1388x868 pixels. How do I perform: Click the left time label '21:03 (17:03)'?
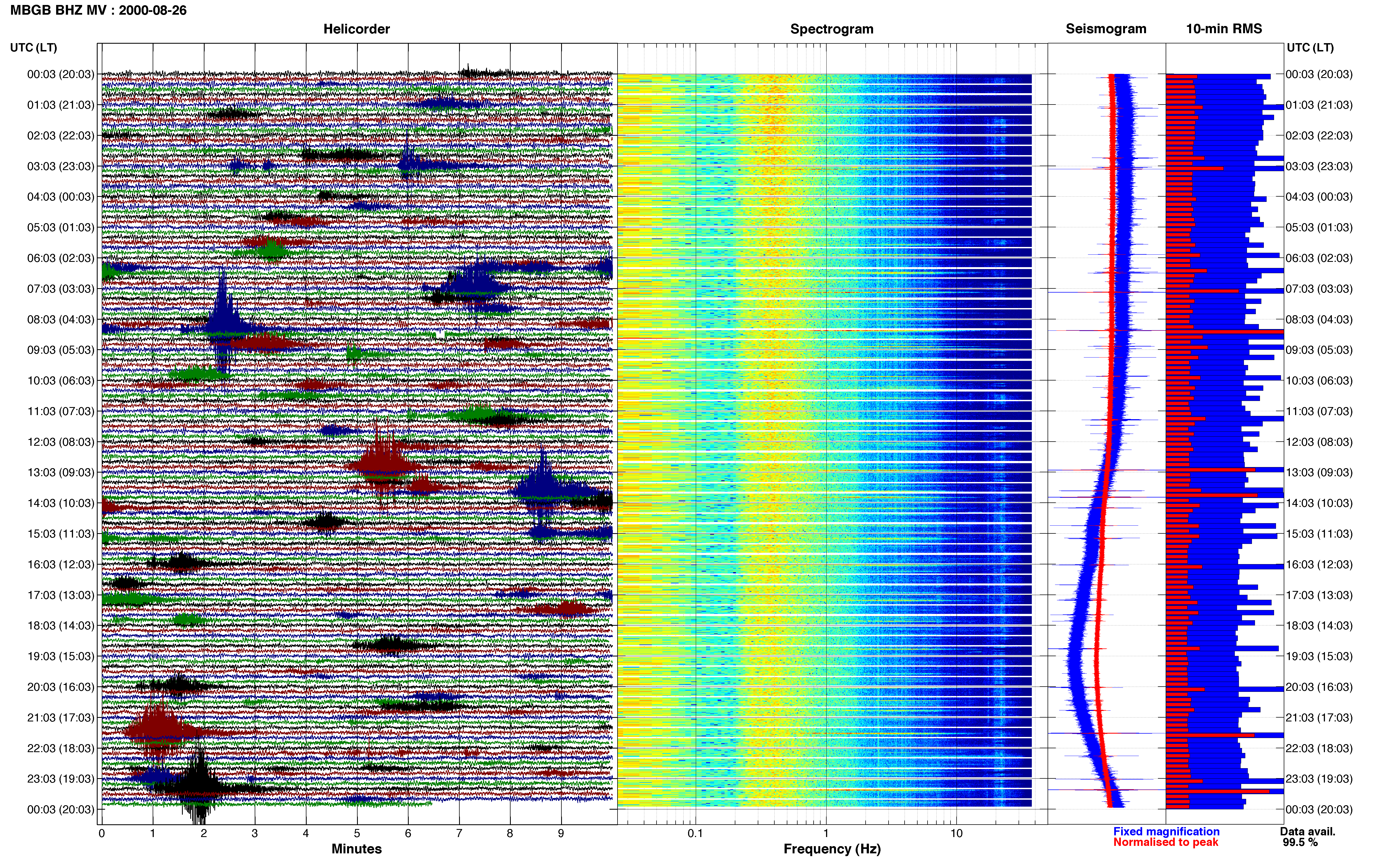(x=60, y=718)
